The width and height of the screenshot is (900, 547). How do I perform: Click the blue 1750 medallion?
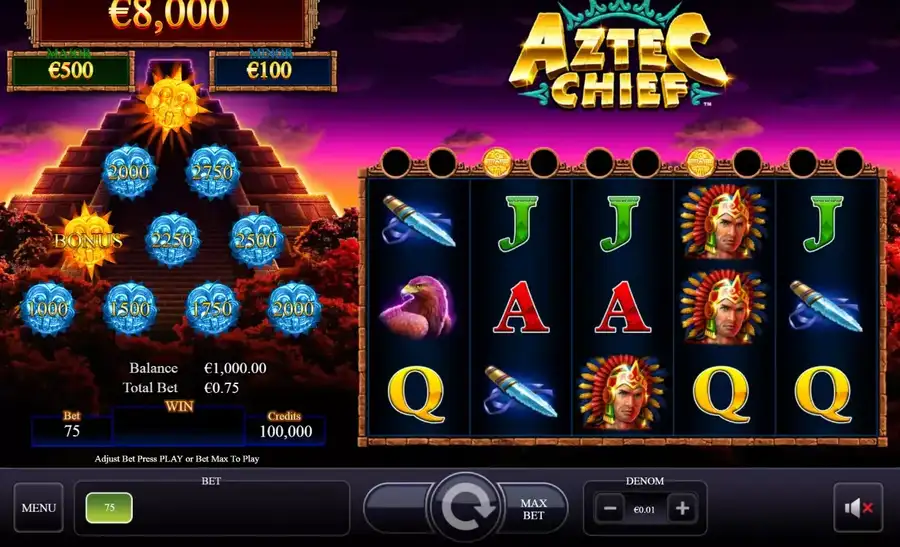click(x=212, y=309)
